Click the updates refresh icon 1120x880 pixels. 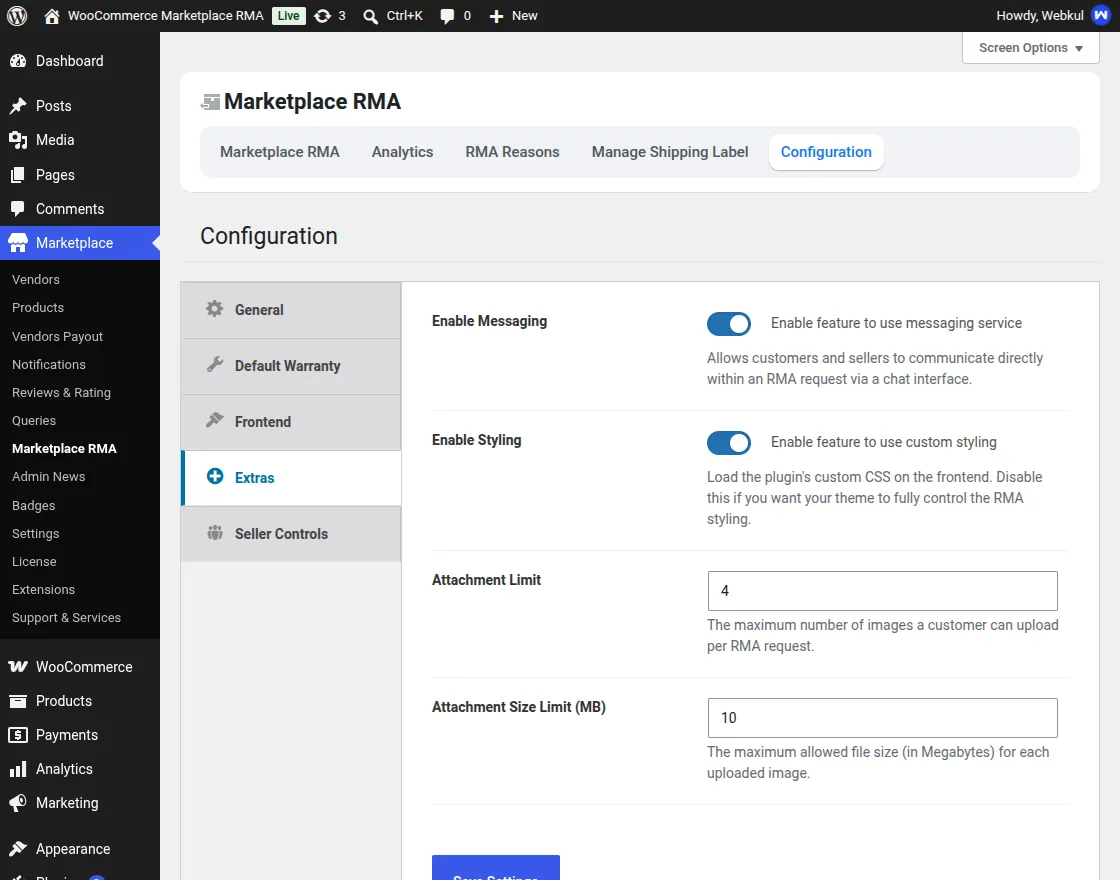tap(322, 16)
